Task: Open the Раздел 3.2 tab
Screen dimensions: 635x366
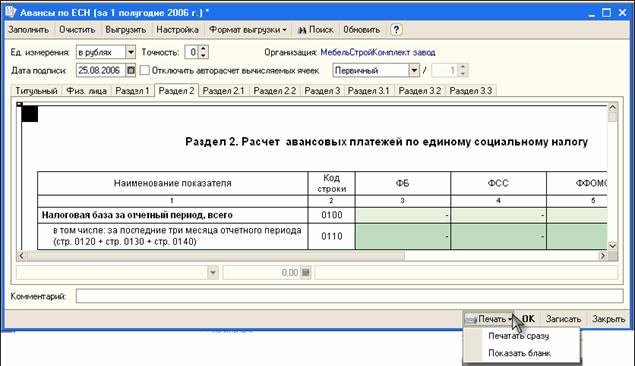Action: pos(420,91)
